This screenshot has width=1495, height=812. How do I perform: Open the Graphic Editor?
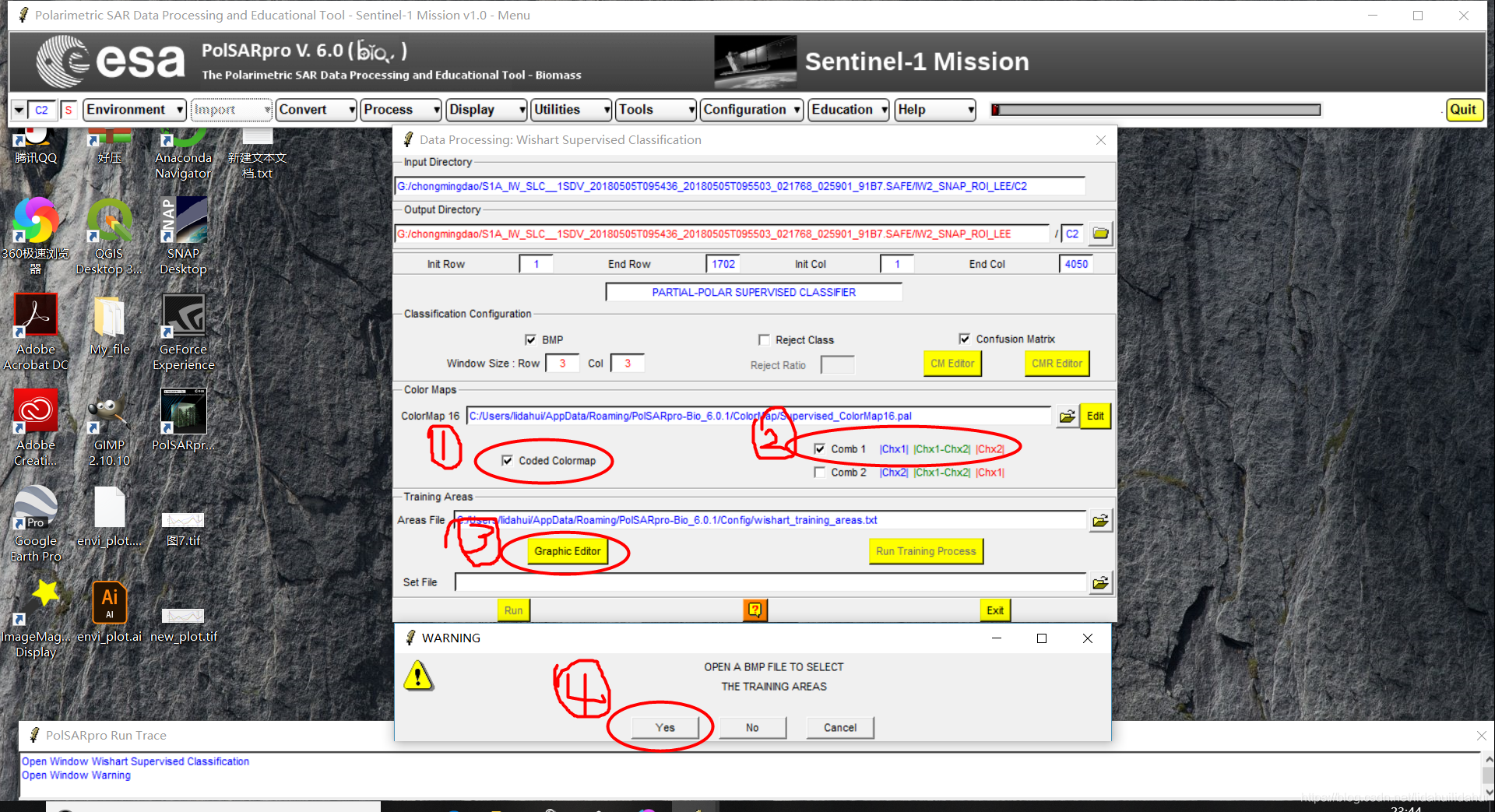pos(568,551)
